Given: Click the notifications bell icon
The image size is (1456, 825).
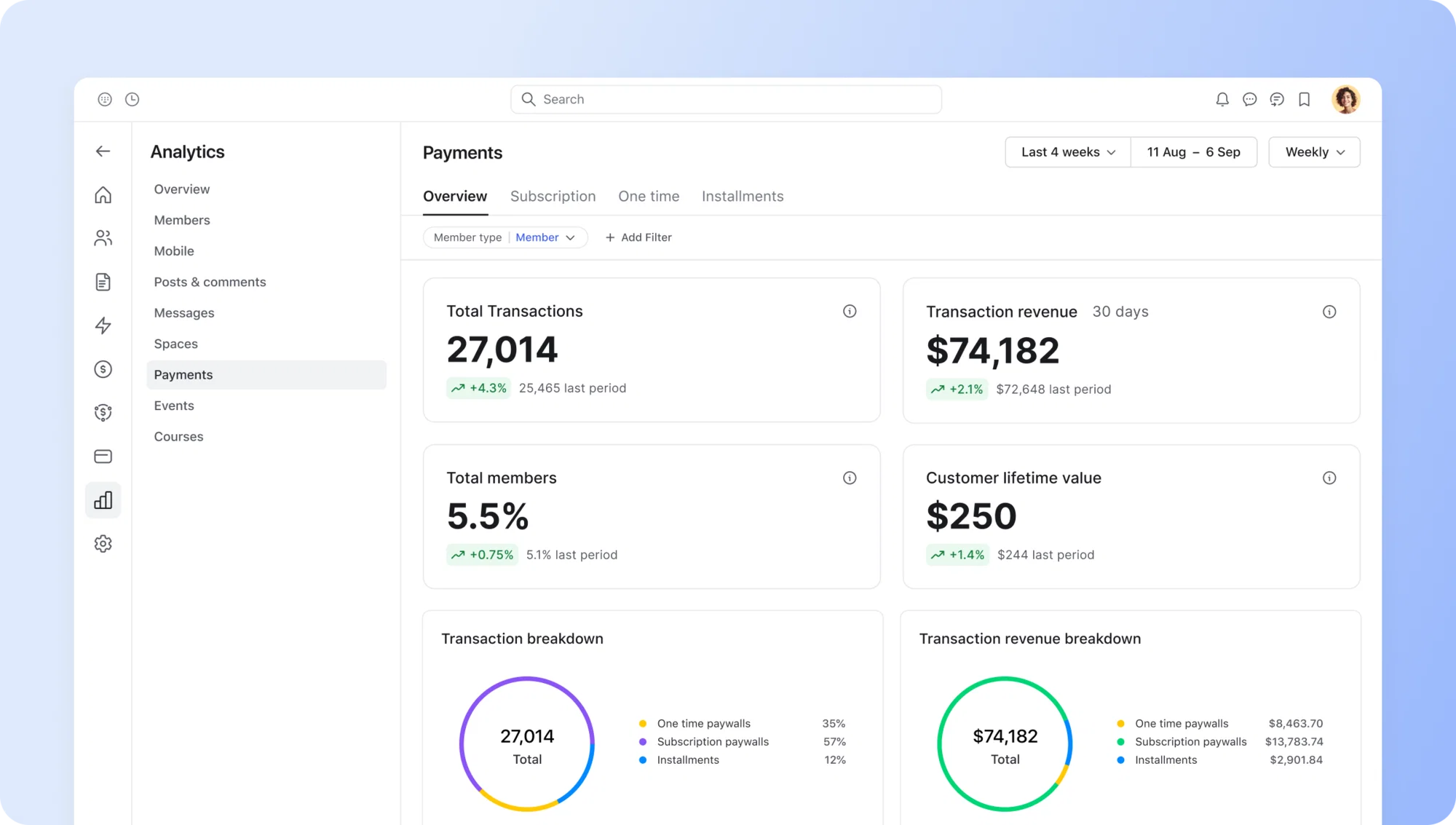Looking at the screenshot, I should [x=1222, y=99].
